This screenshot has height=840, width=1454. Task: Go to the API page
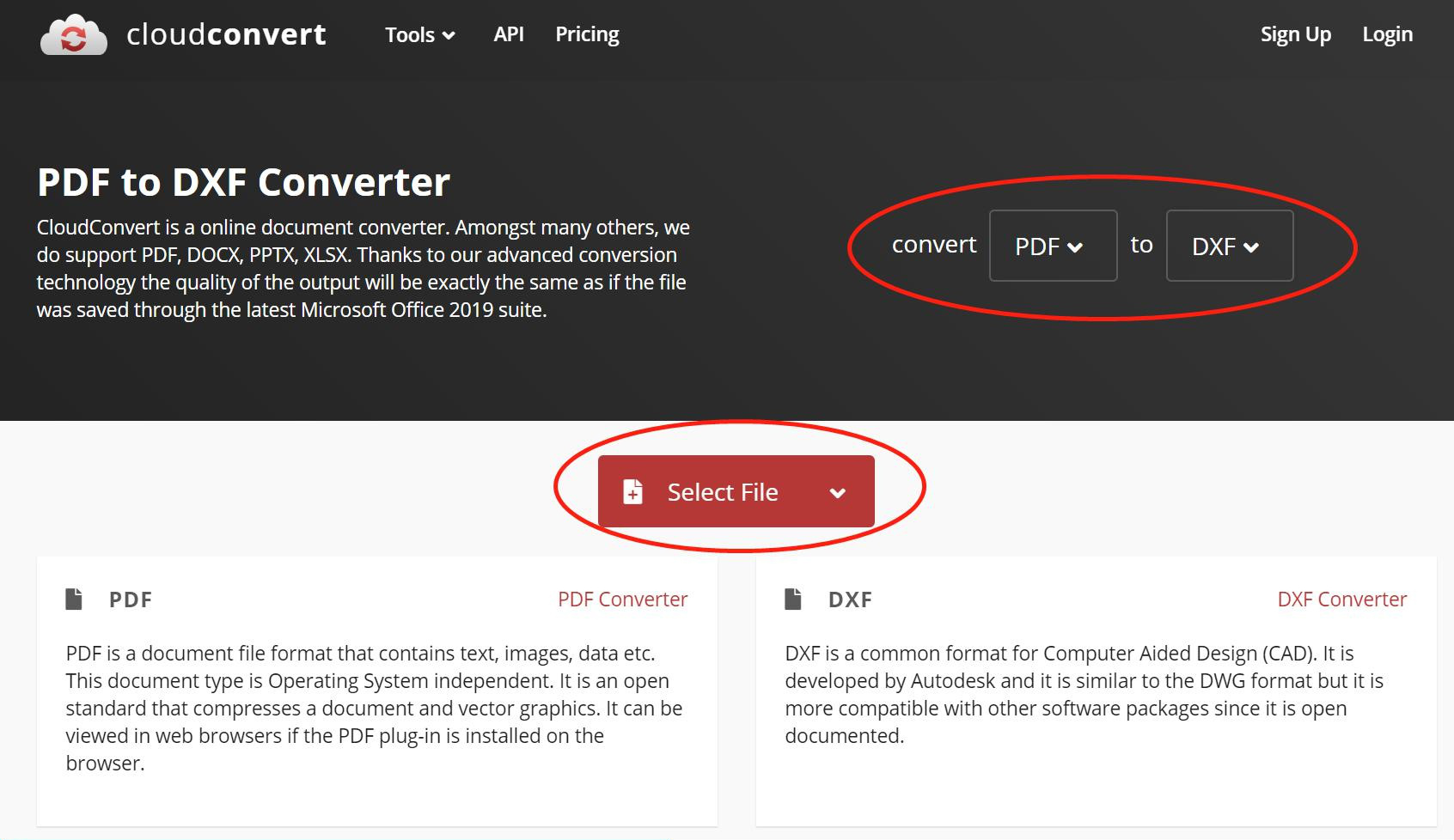pos(508,34)
